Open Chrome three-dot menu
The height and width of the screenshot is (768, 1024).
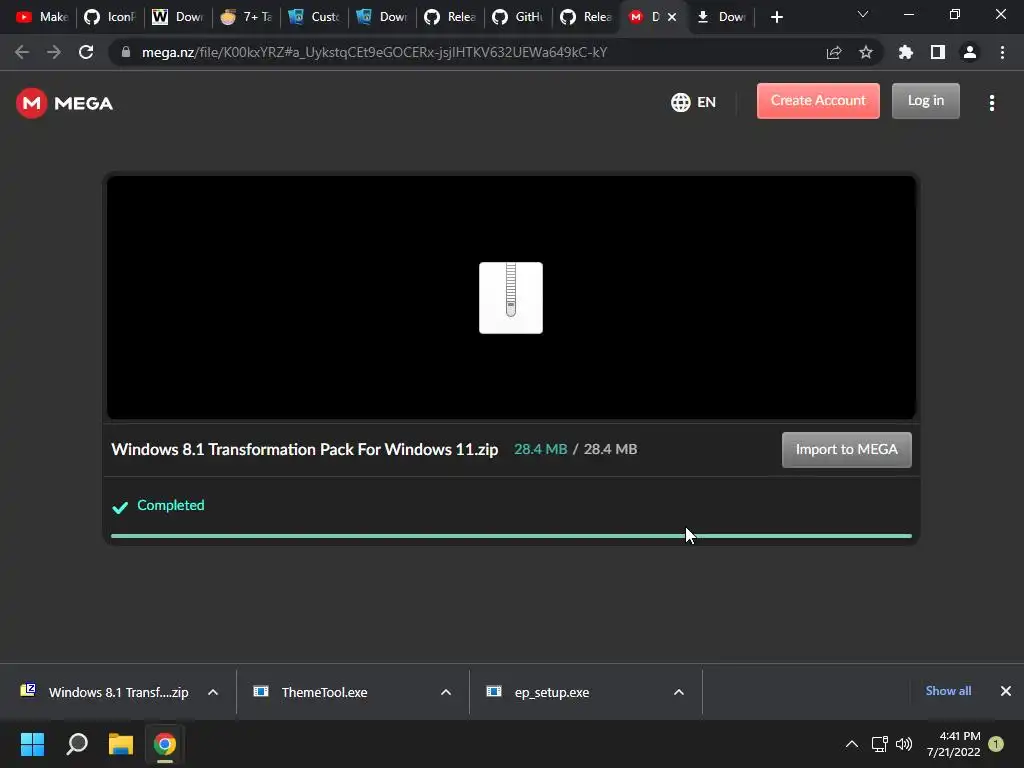(1002, 52)
